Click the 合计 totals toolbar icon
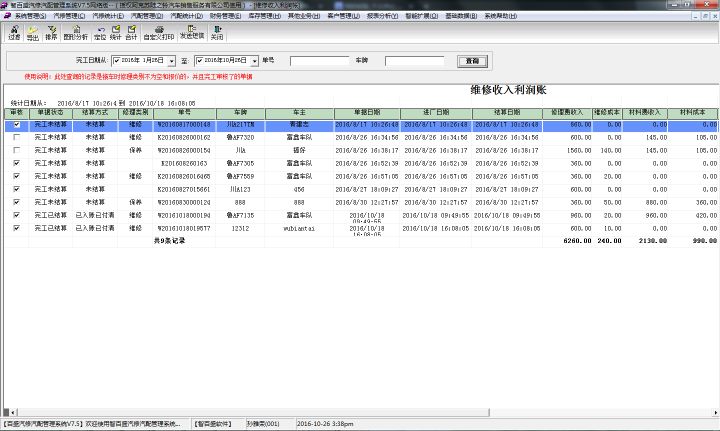 pos(131,33)
